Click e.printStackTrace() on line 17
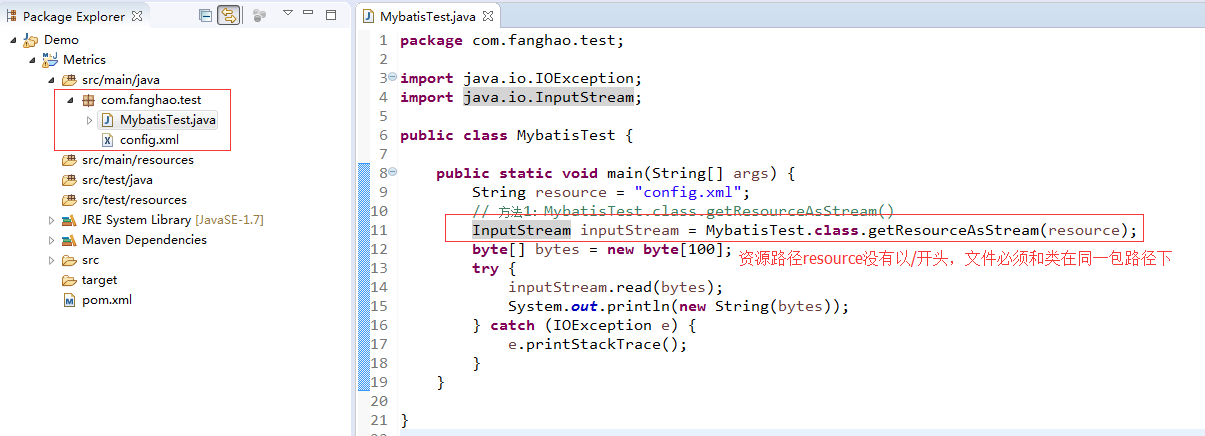Image resolution: width=1205 pixels, height=436 pixels. coord(598,344)
